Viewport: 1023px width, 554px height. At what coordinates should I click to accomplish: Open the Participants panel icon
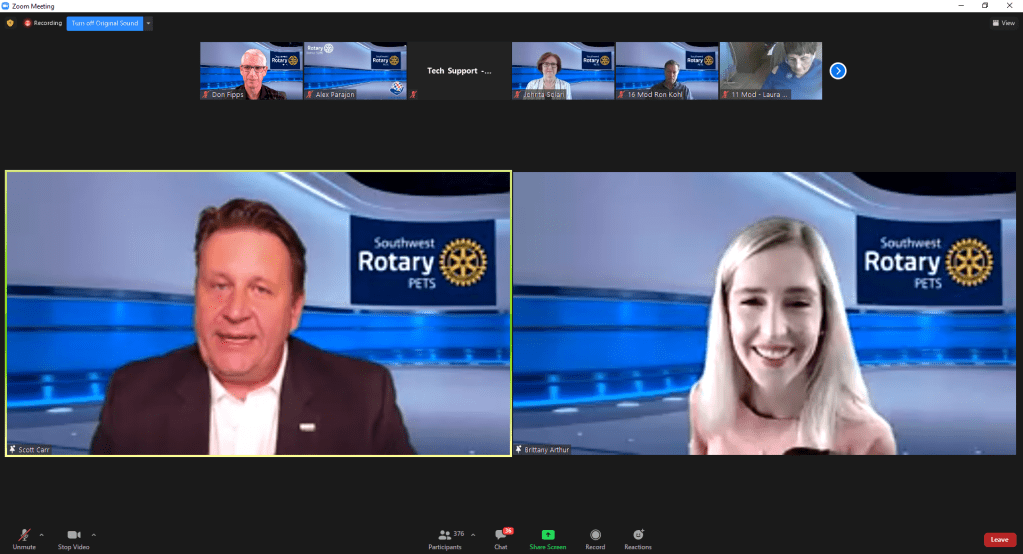pos(445,535)
